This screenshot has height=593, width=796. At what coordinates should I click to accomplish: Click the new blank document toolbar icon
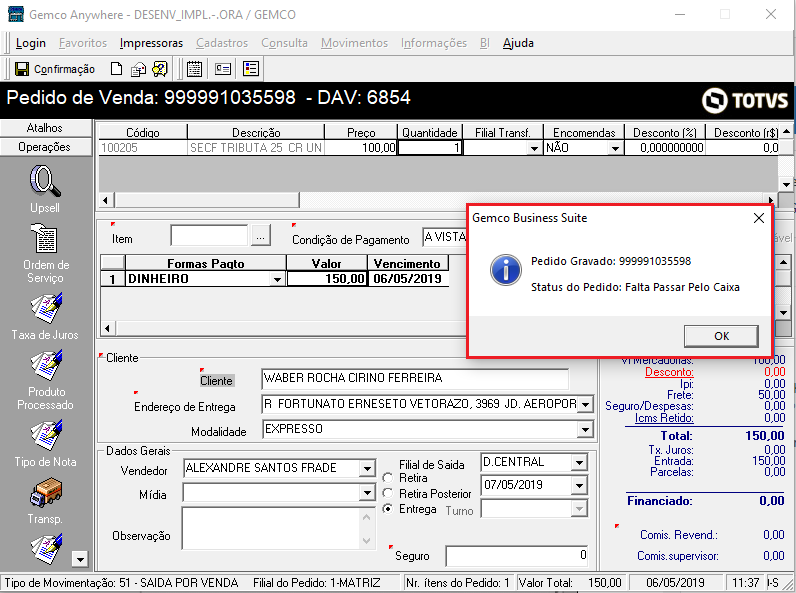pos(116,69)
